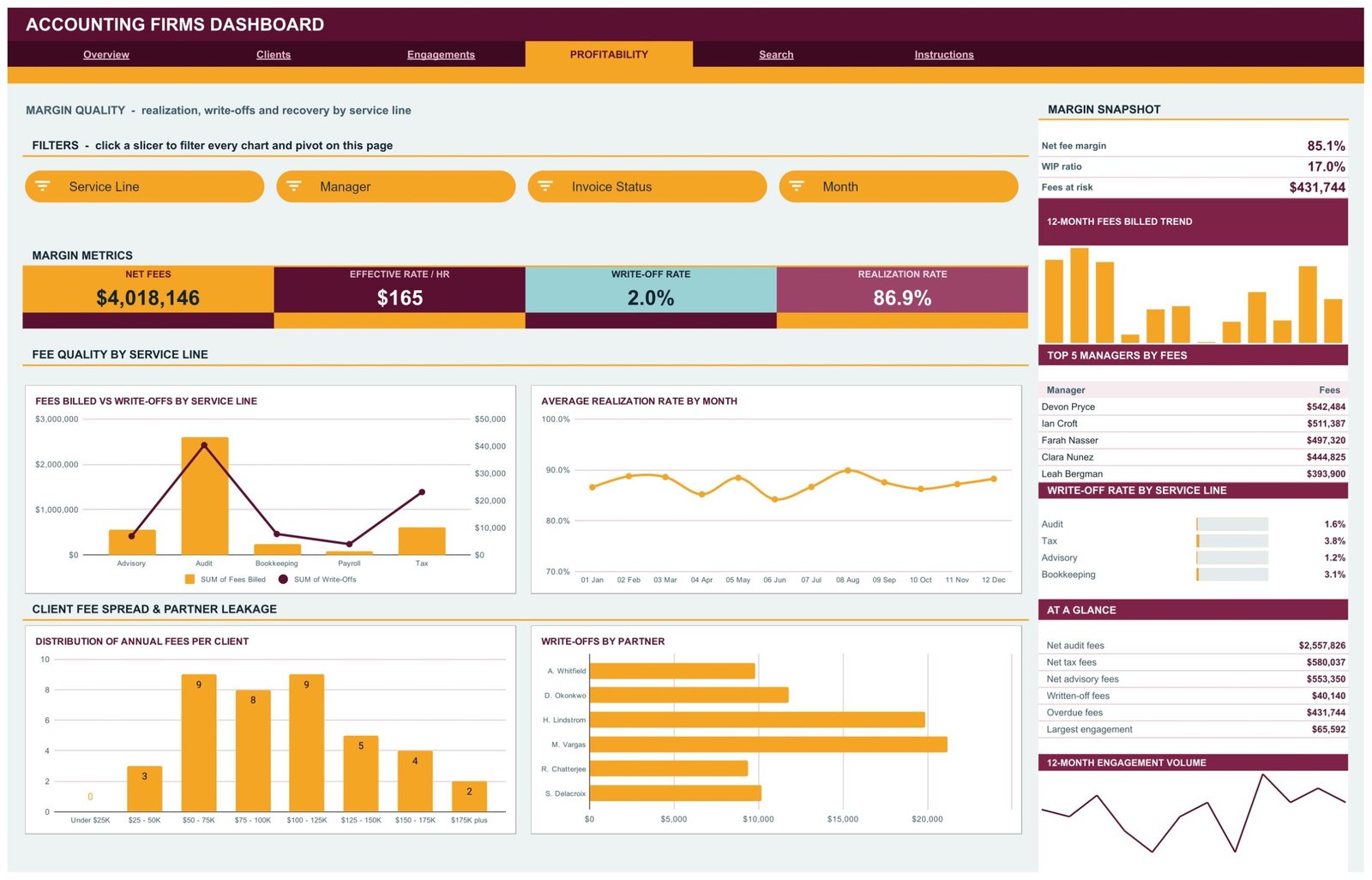Screen dimensions: 1372x880
Task: Click the 12-month engagement volume line chart
Action: click(1193, 812)
